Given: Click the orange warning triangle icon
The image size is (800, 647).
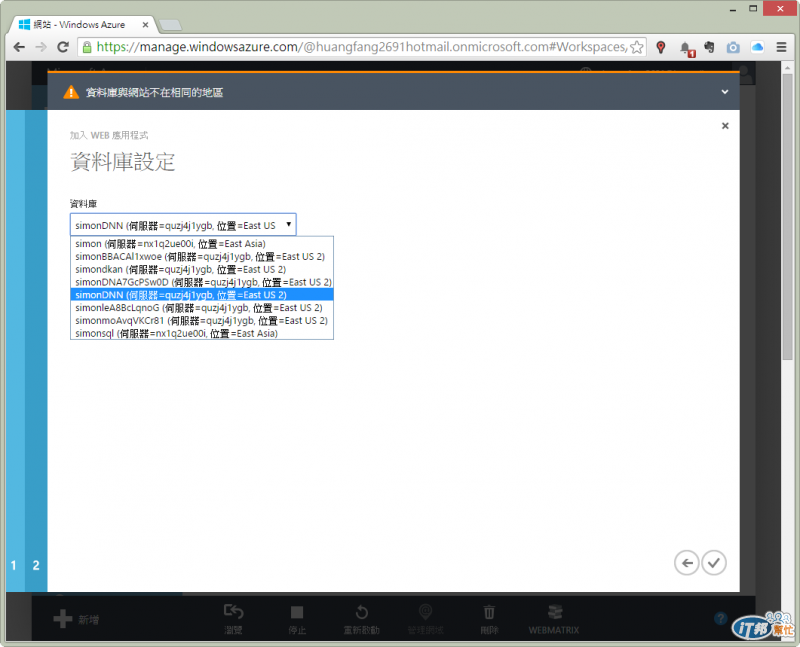Looking at the screenshot, I should [71, 92].
